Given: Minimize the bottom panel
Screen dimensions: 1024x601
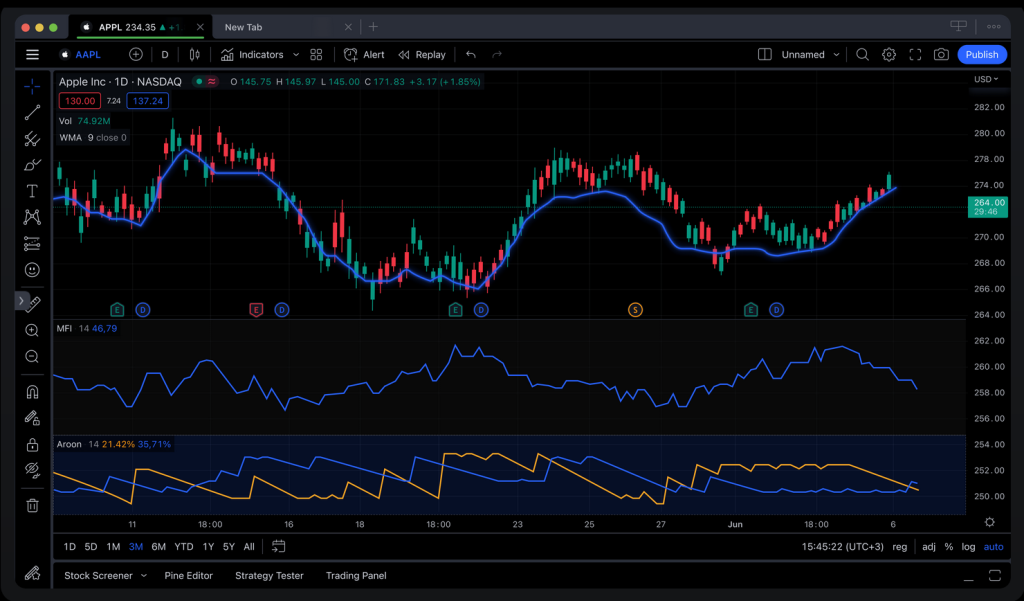Looking at the screenshot, I should click(x=968, y=579).
